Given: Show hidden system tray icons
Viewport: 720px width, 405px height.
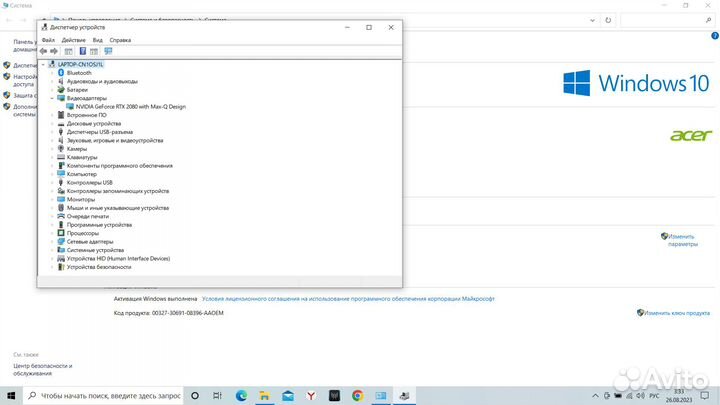Looking at the screenshot, I should 595,395.
